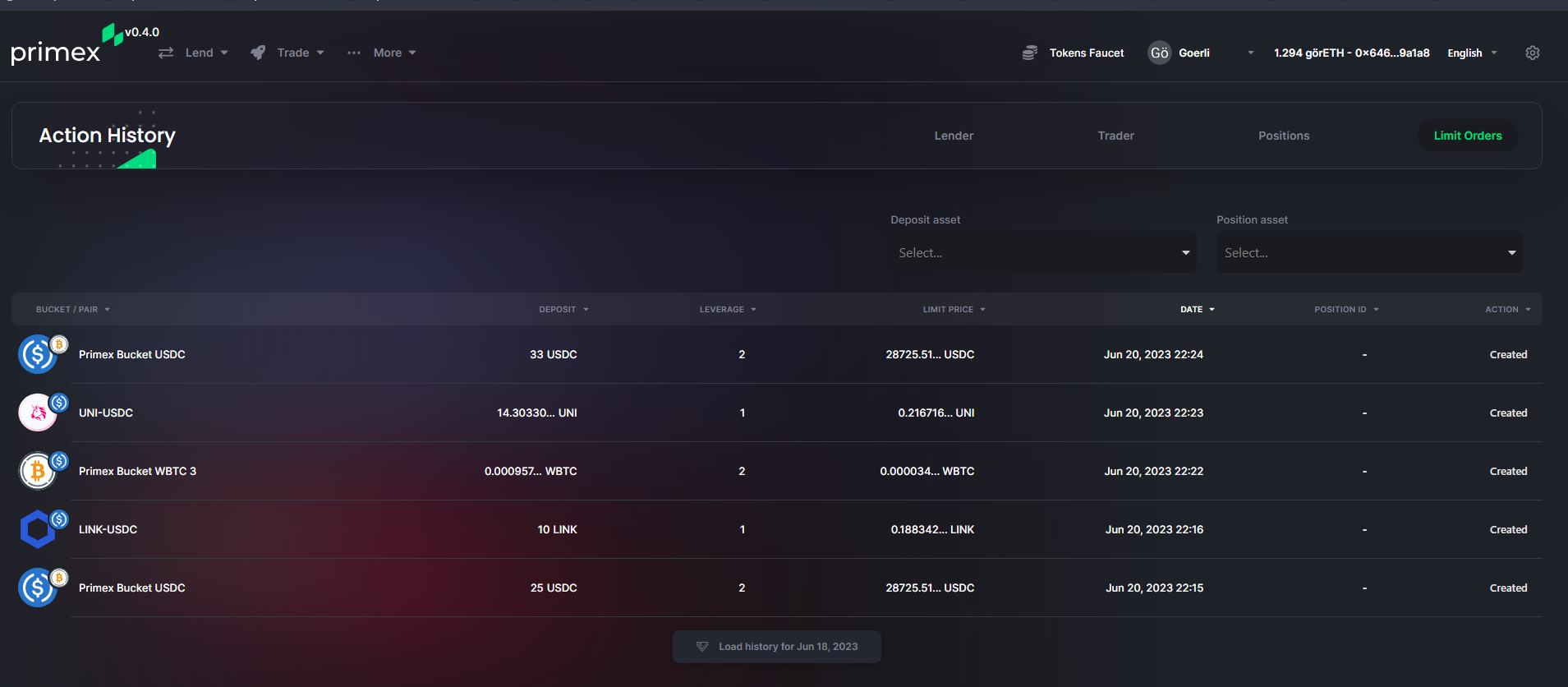Click limit price 0.188342... LINK
1568x687 pixels.
(933, 529)
